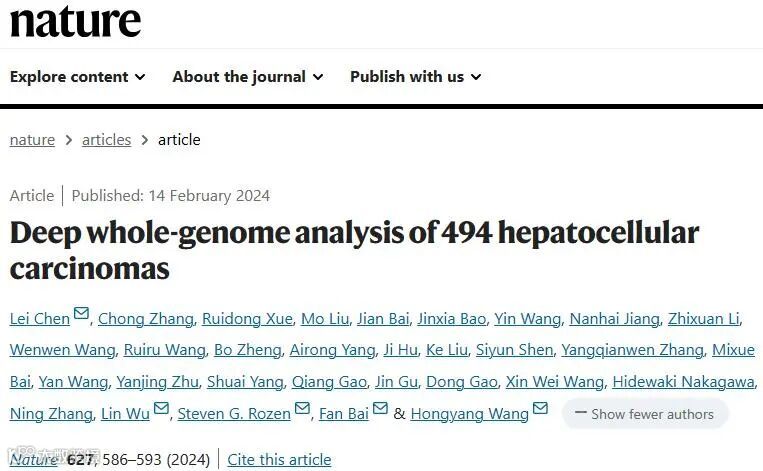Open the About the journal menu
This screenshot has width=763, height=471.
(x=248, y=76)
